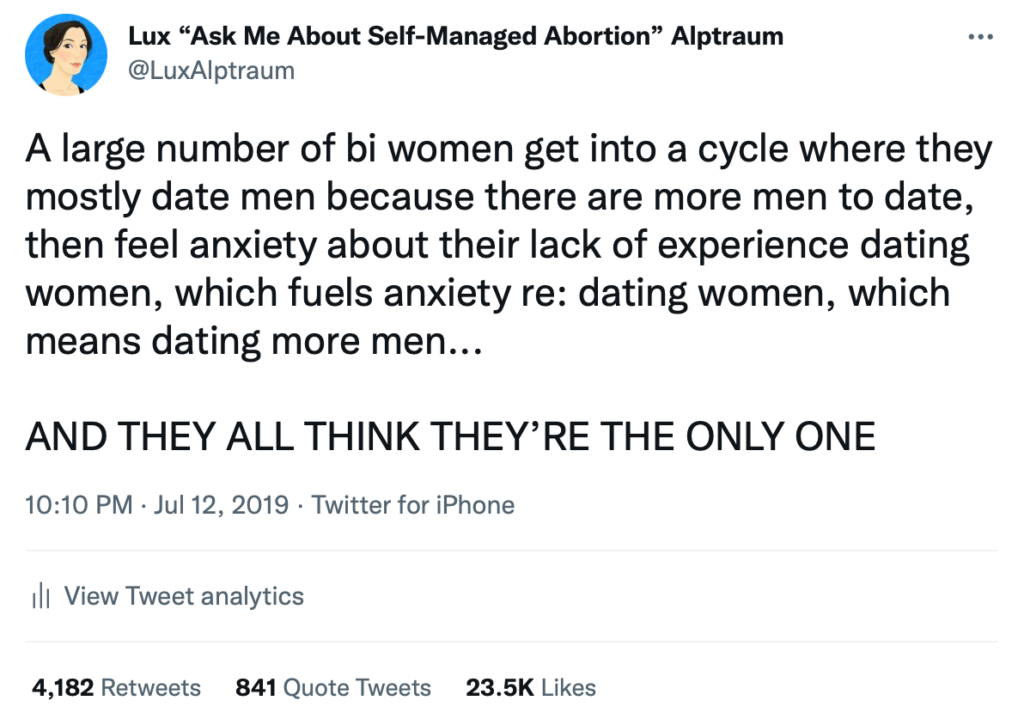Open the author's display name profile link
The width and height of the screenshot is (1024, 725).
tap(455, 37)
